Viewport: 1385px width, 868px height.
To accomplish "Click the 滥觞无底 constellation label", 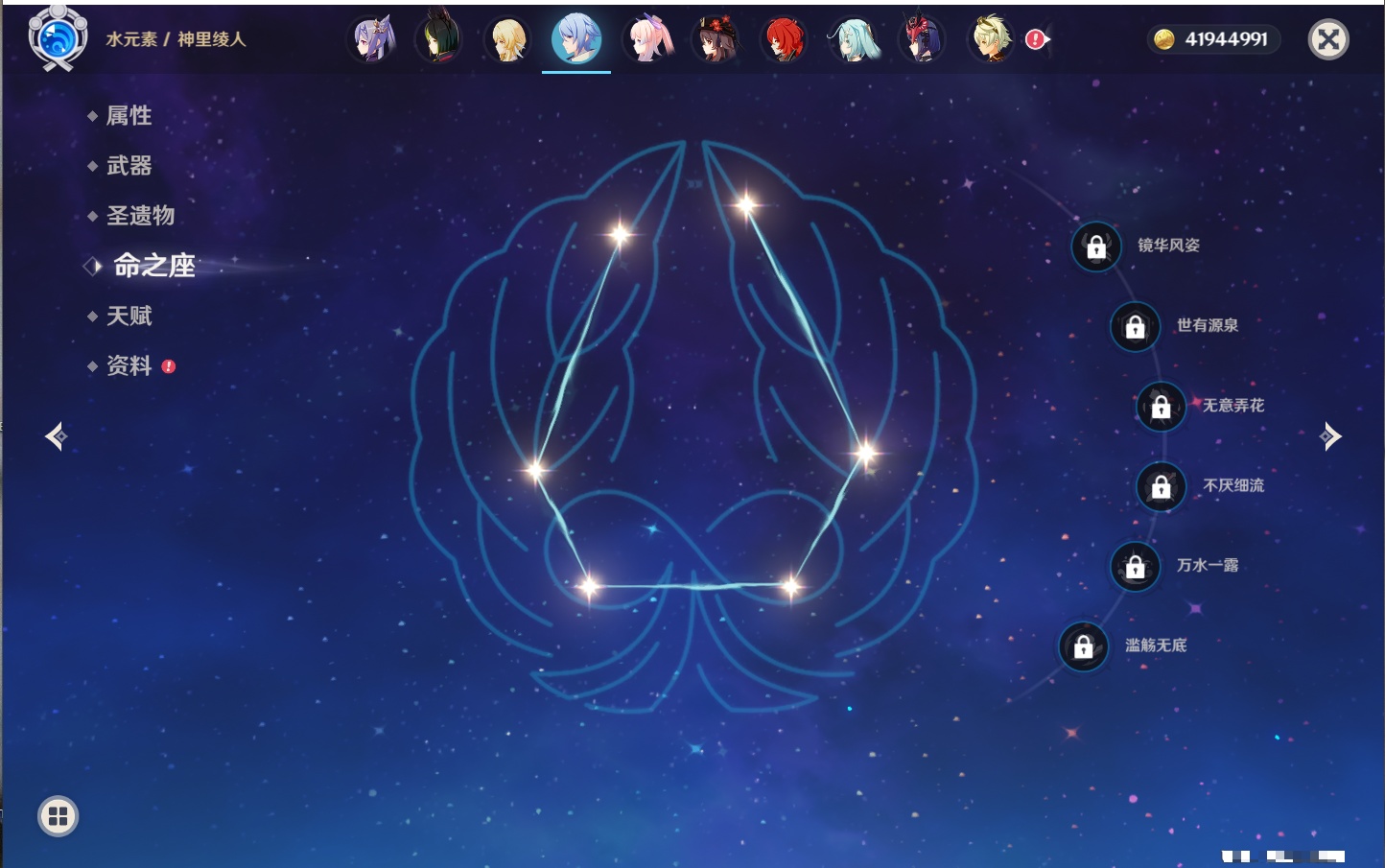I will click(1156, 645).
